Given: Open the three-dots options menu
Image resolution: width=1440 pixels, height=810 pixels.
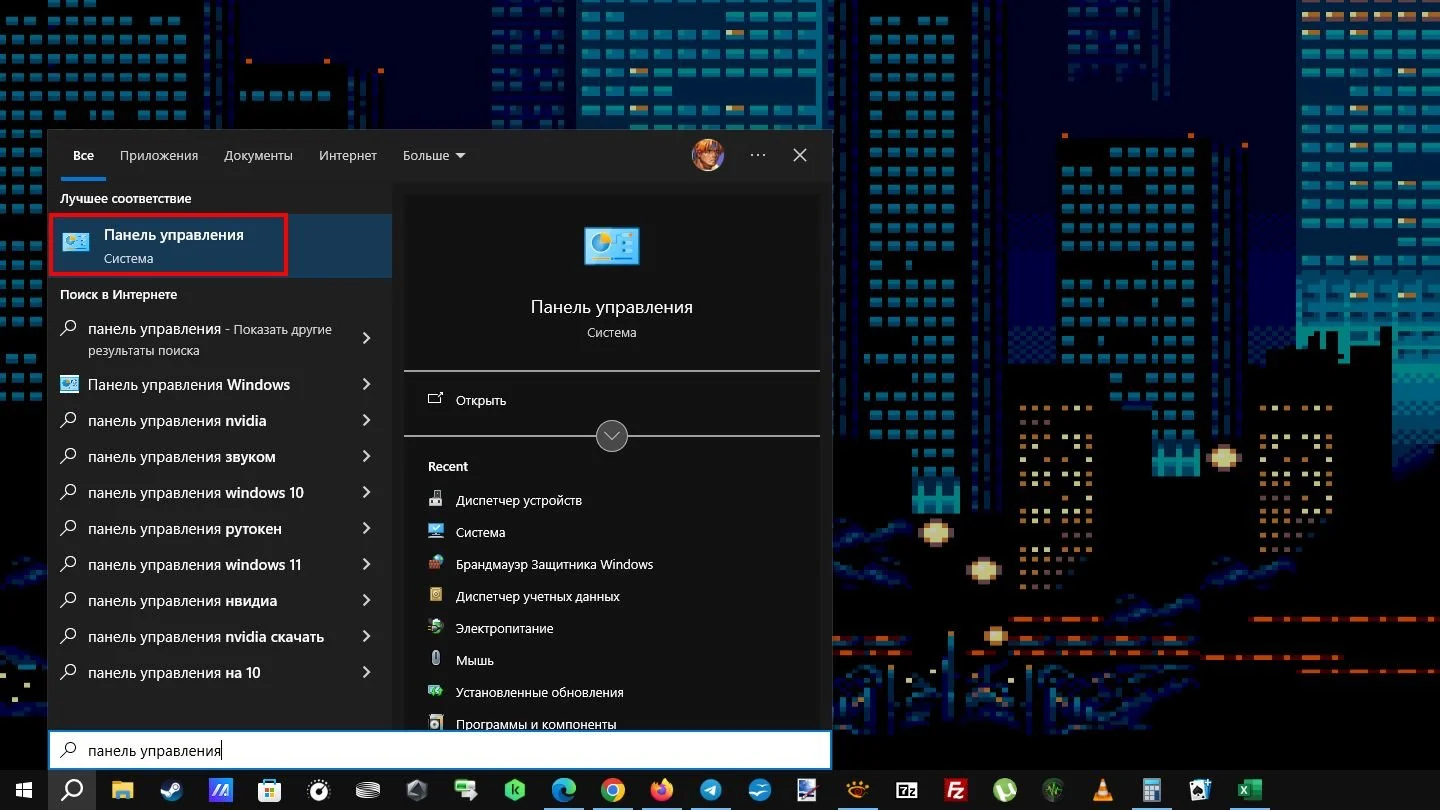Looking at the screenshot, I should 758,155.
